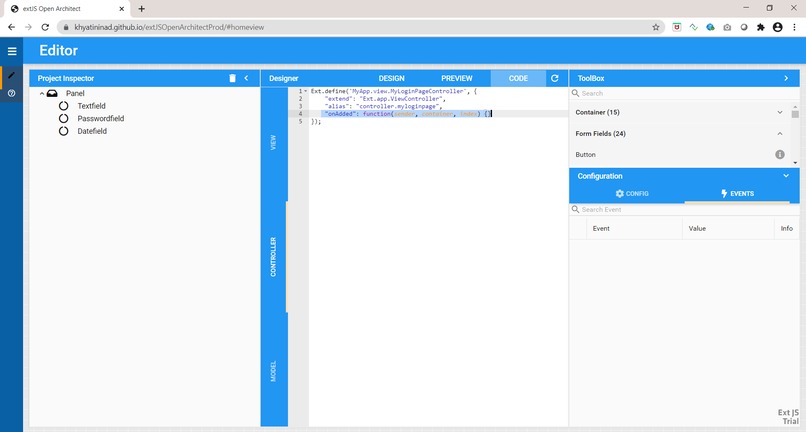Expand the Container (15) group
Image resolution: width=806 pixels, height=432 pixels.
(x=680, y=112)
